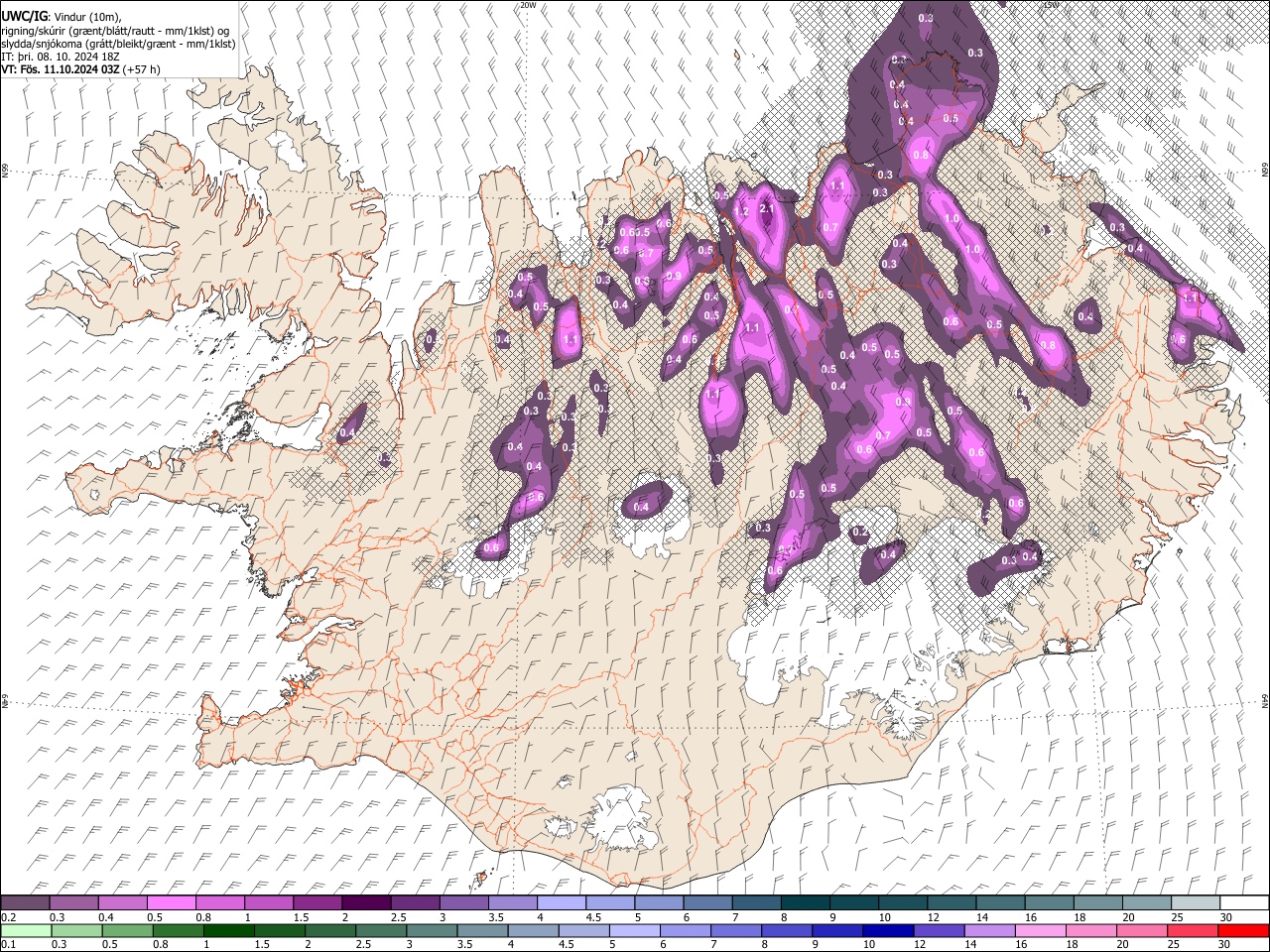Click the 'VT: Fös. 11.10.2024 03Z (+57 h)' line
This screenshot has width=1270, height=952.
(80, 69)
